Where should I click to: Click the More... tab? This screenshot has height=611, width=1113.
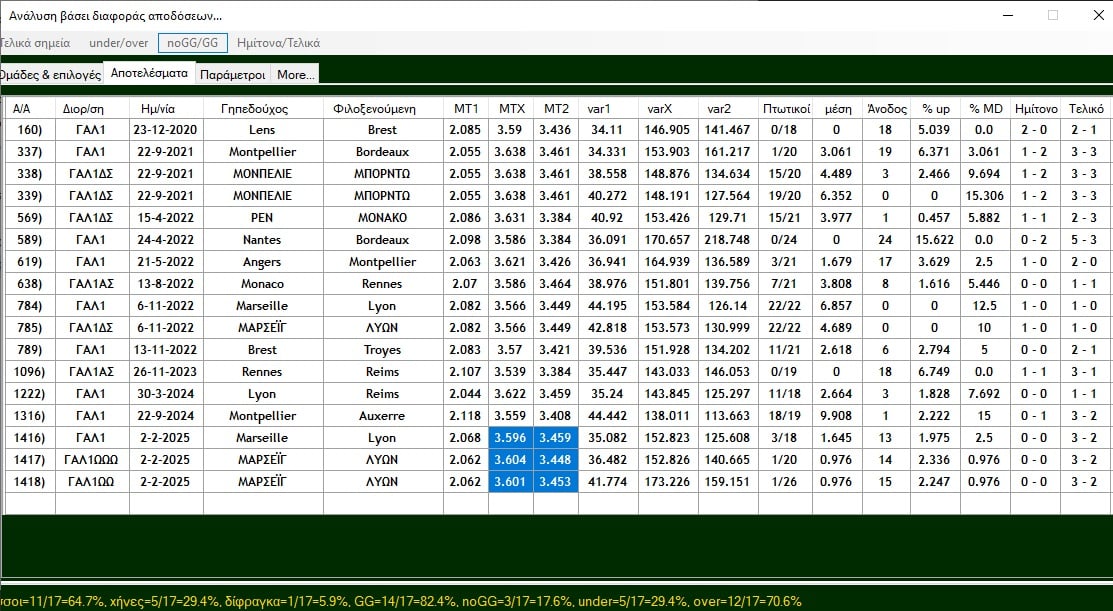[295, 74]
